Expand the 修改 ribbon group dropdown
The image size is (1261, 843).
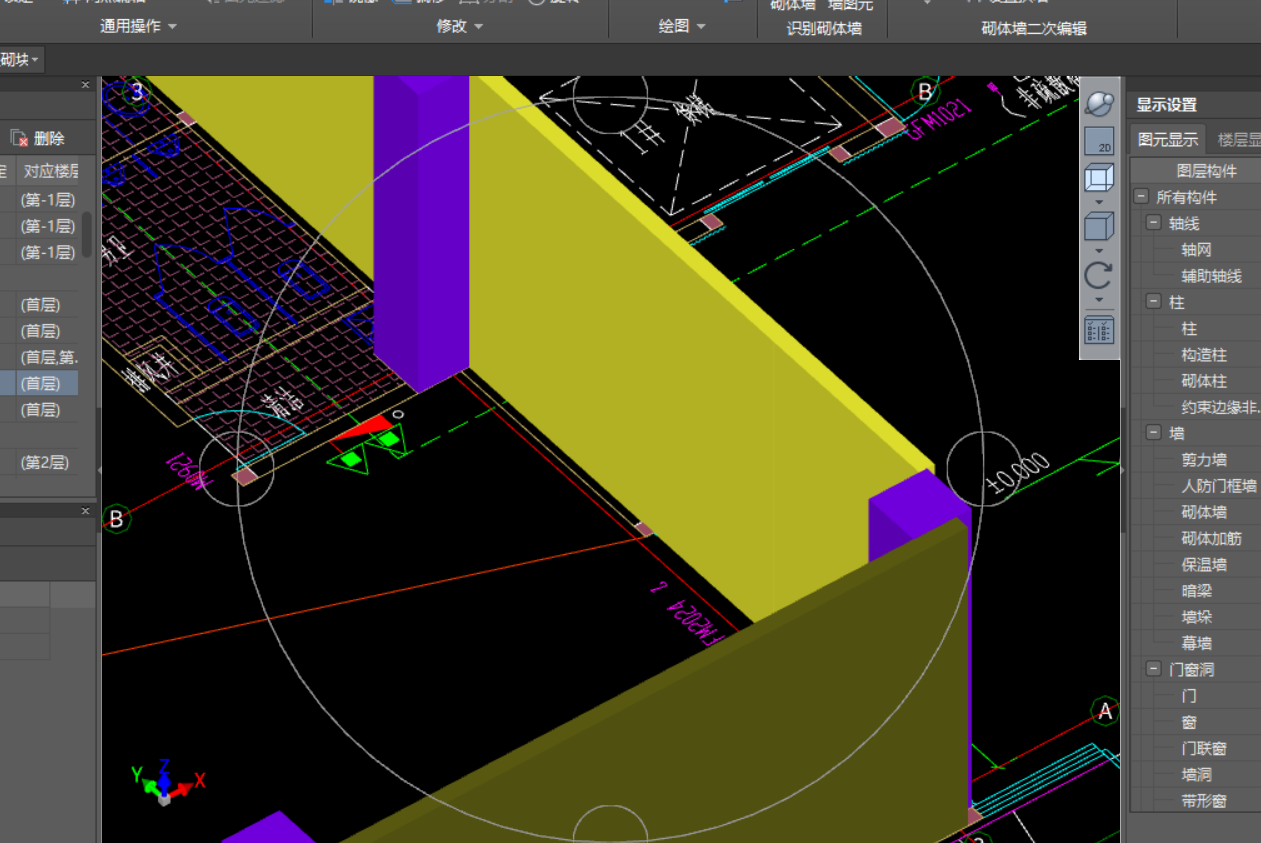coord(478,26)
